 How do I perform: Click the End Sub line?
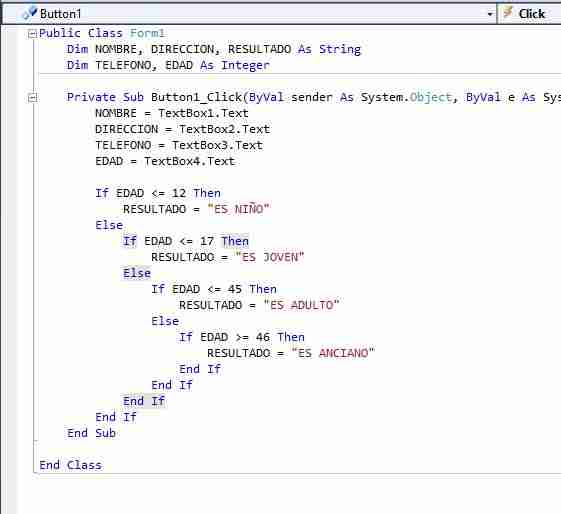pyautogui.click(x=91, y=433)
